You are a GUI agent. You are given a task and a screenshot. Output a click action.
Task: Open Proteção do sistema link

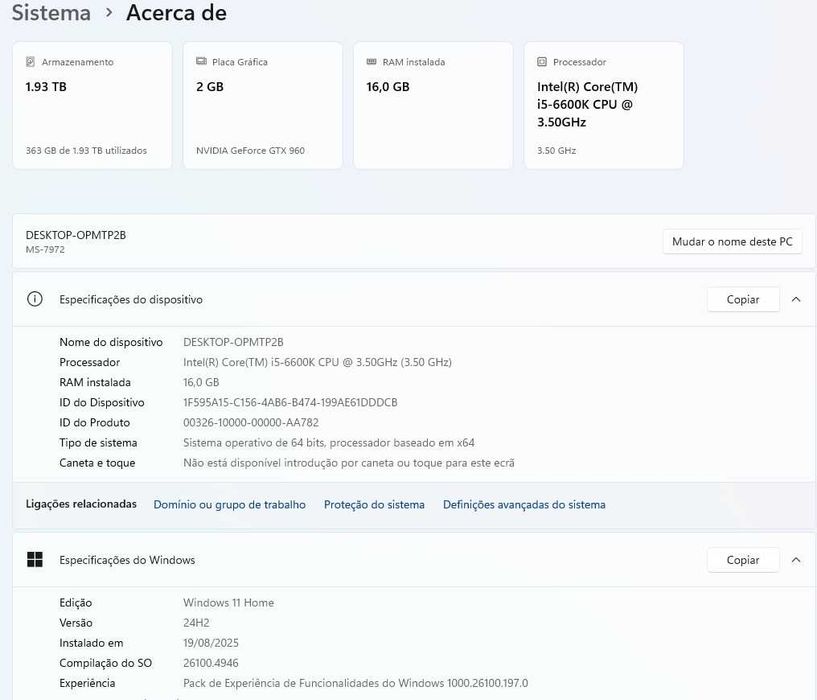coord(374,505)
